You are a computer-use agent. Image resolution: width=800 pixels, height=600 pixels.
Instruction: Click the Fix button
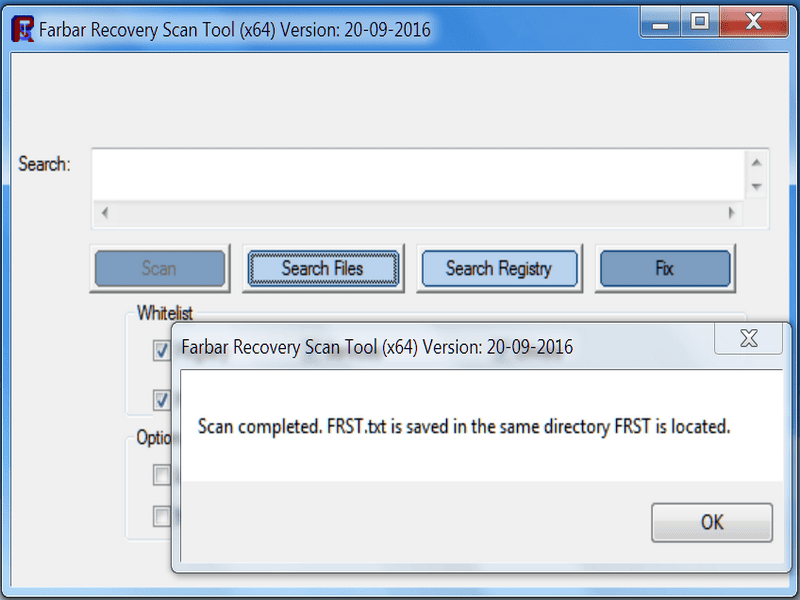(x=665, y=268)
